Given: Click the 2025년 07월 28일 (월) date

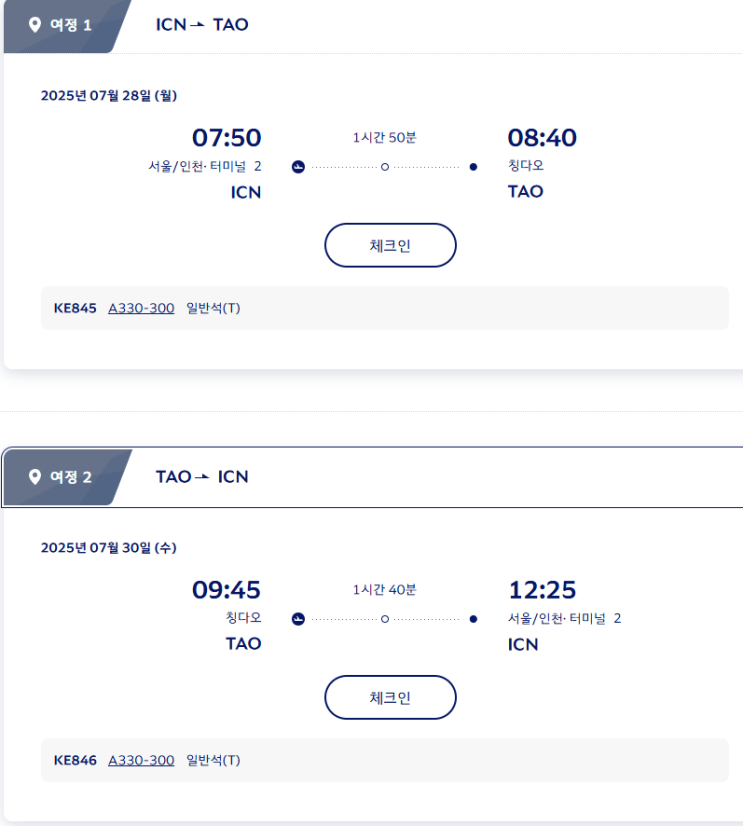Looking at the screenshot, I should coord(109,96).
